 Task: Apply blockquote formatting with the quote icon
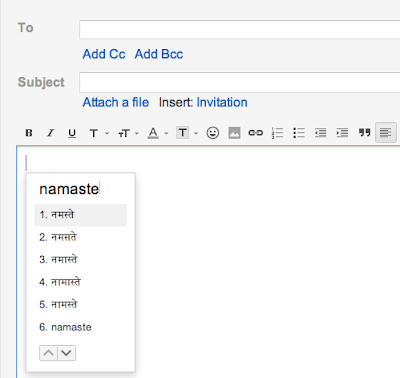click(x=364, y=133)
